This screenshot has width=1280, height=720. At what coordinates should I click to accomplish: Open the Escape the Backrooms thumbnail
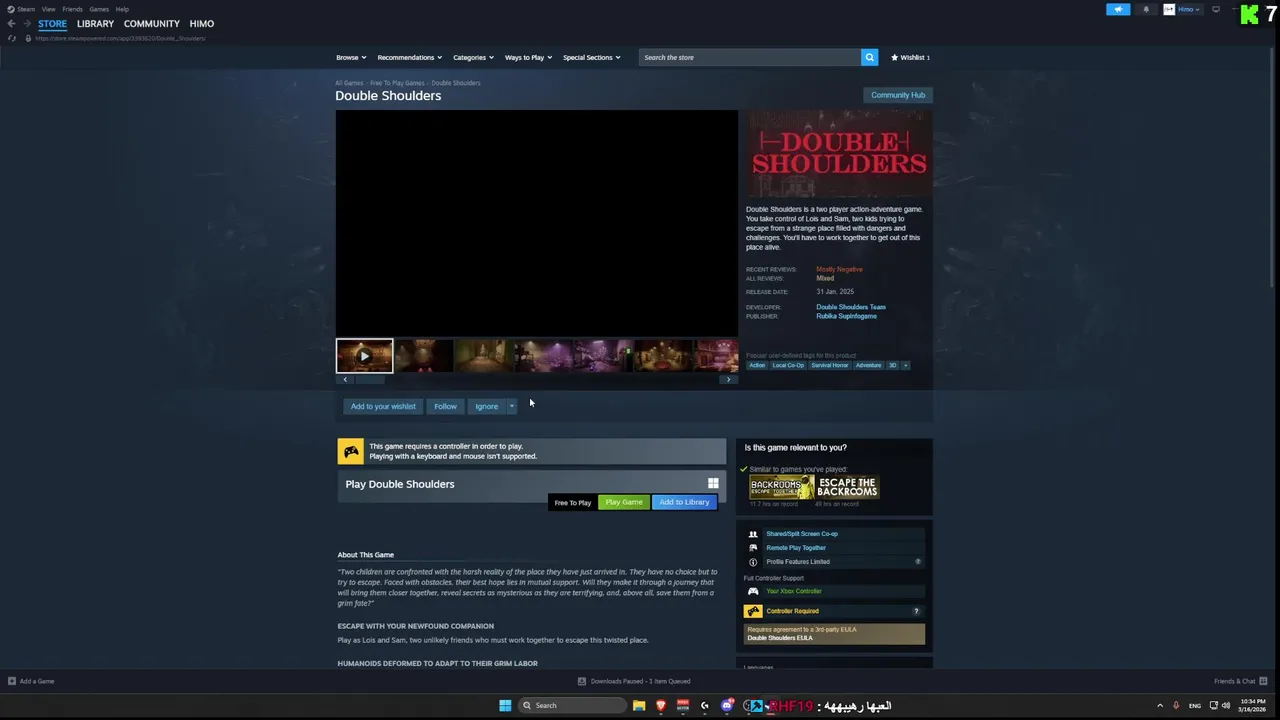tap(847, 487)
